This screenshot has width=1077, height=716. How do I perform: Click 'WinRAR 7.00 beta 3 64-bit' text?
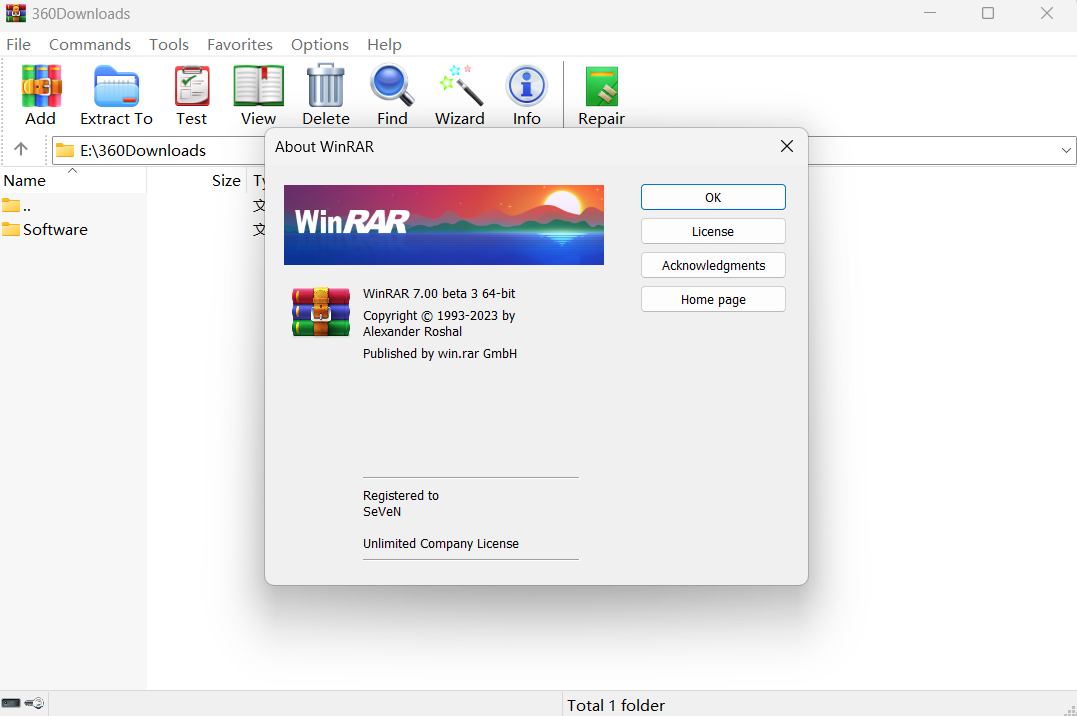pyautogui.click(x=439, y=293)
